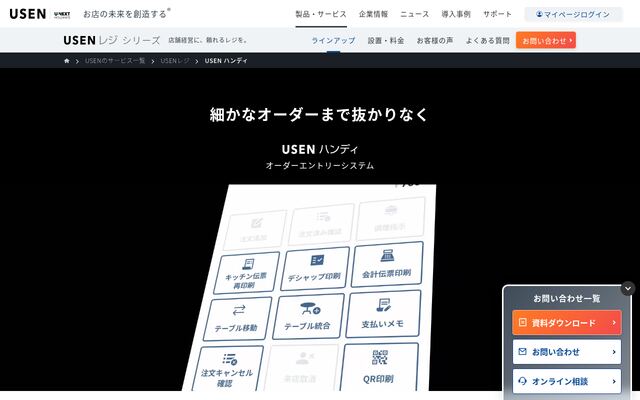Collapse the お問い合わせ一覧 panel chevron
The width and height of the screenshot is (640, 400).
[628, 288]
